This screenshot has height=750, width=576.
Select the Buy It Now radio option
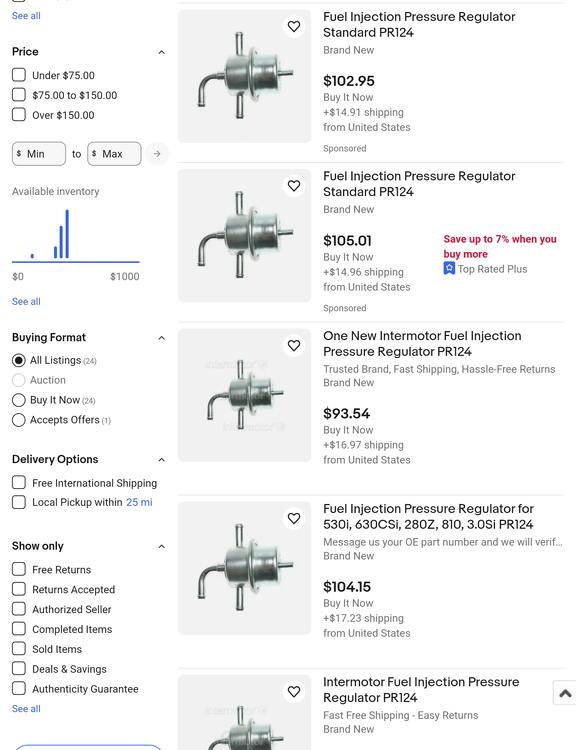[19, 400]
